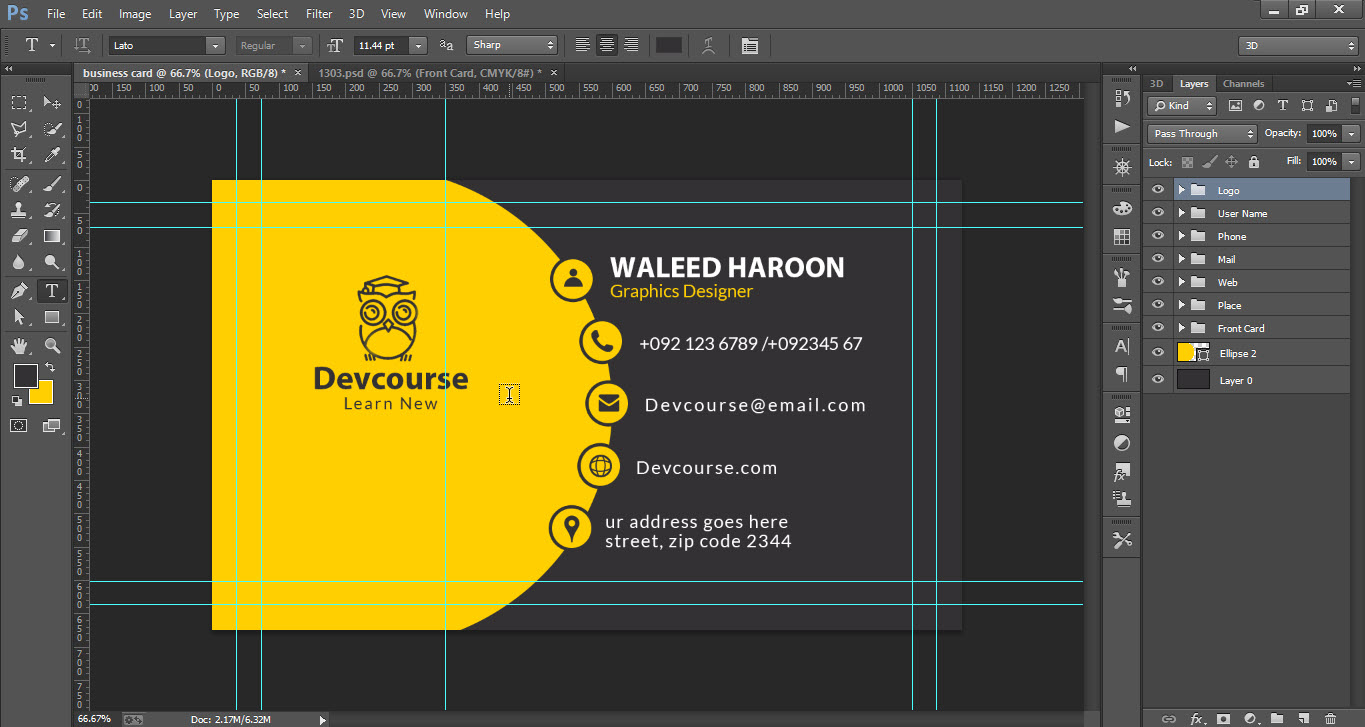The height and width of the screenshot is (727, 1365).
Task: Expand the User Name group
Action: tap(1181, 213)
